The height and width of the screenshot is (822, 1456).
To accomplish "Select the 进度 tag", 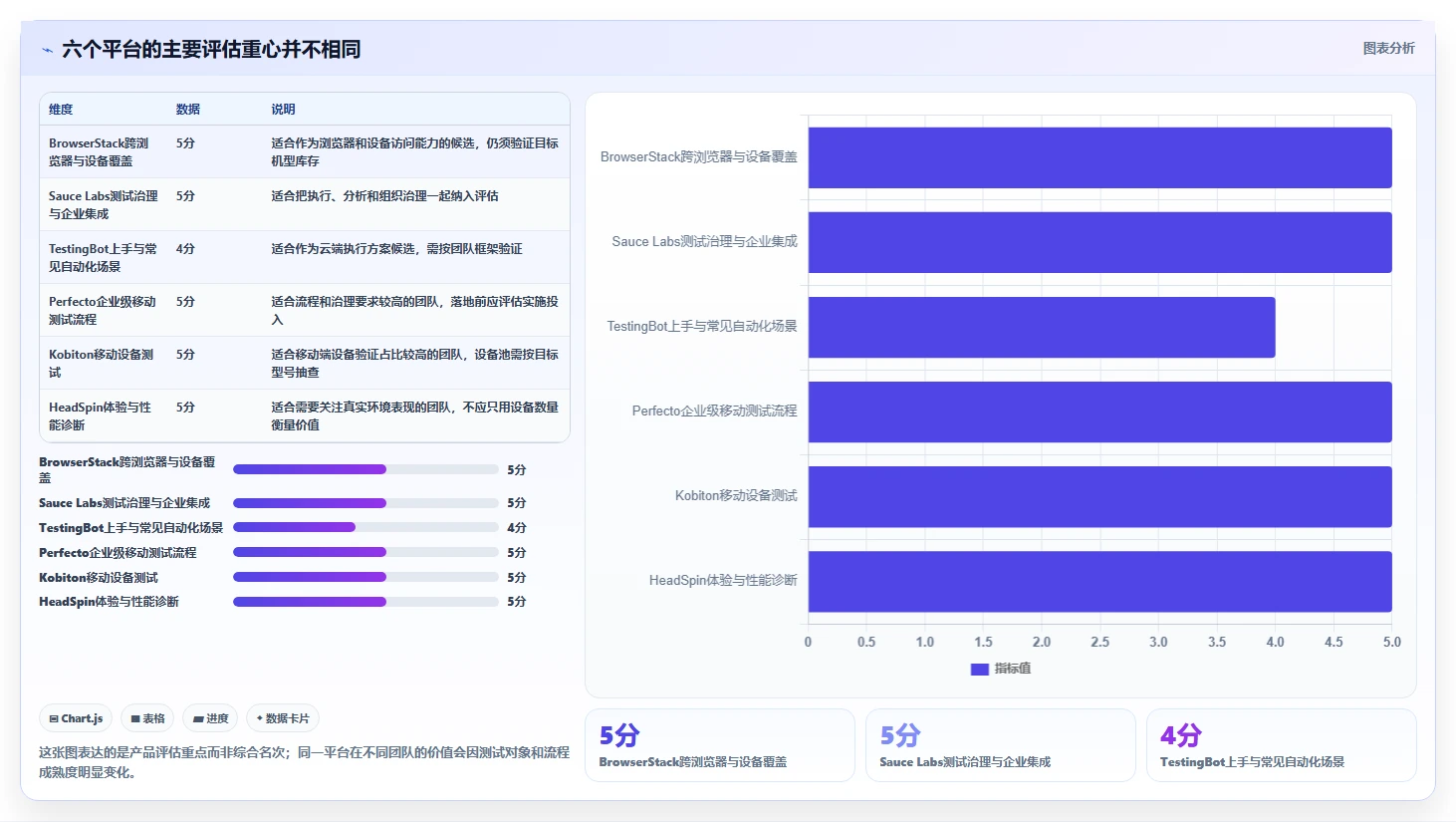I will point(210,718).
